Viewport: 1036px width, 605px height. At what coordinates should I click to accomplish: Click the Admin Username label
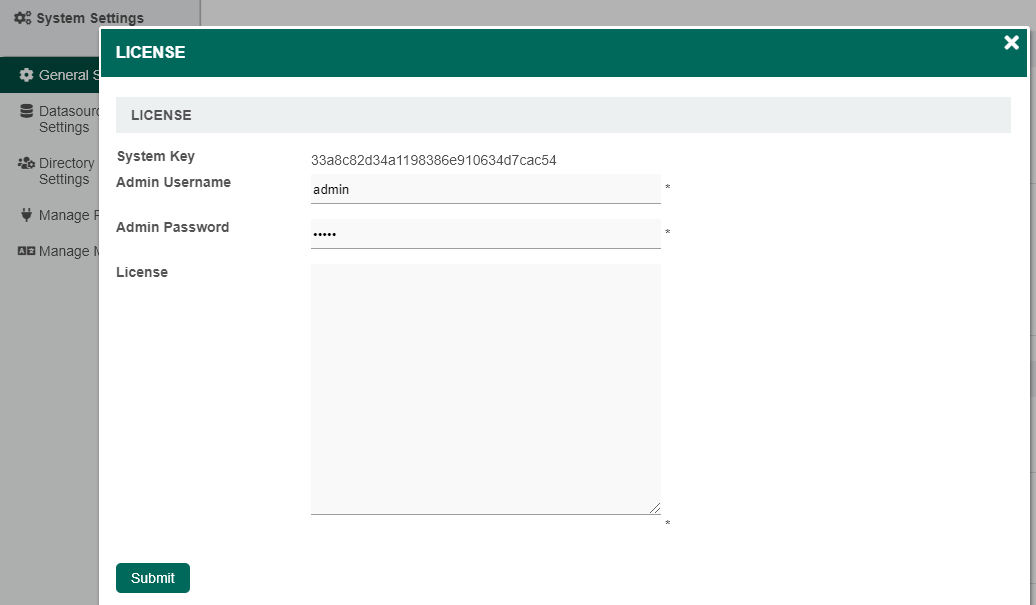173,182
